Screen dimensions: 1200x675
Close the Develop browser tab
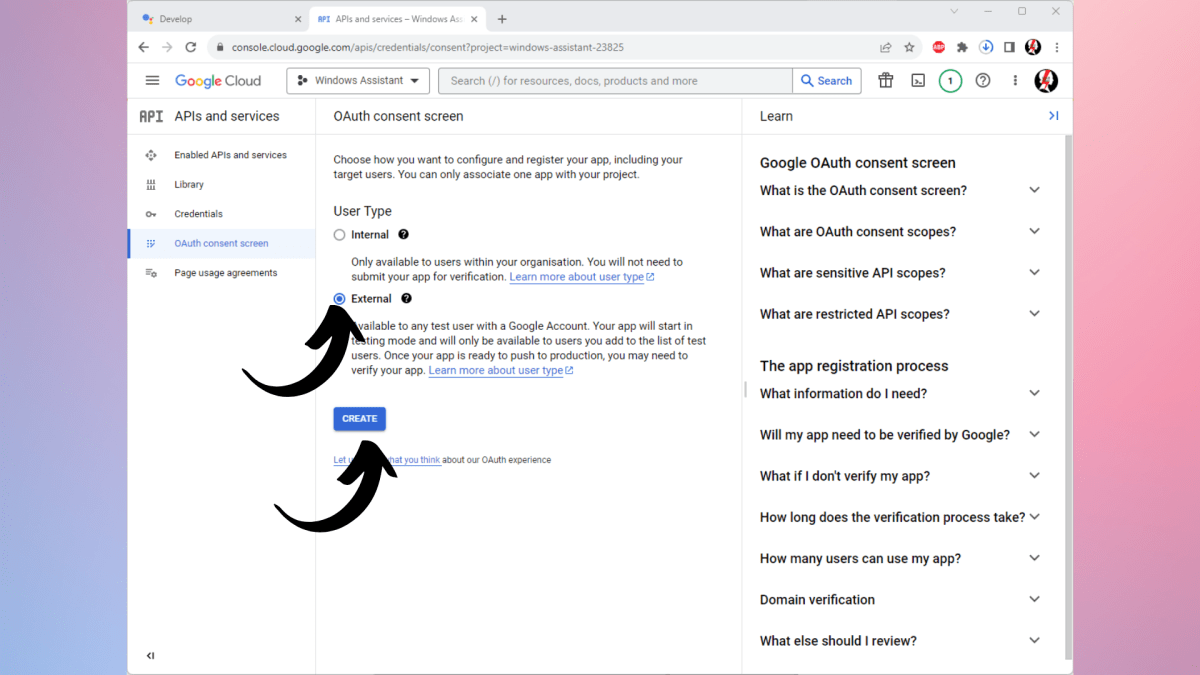(x=298, y=19)
